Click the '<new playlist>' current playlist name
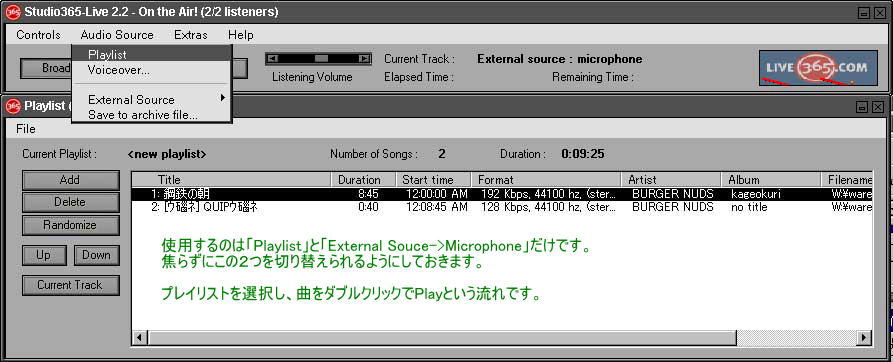The height and width of the screenshot is (362, 893). (167, 154)
